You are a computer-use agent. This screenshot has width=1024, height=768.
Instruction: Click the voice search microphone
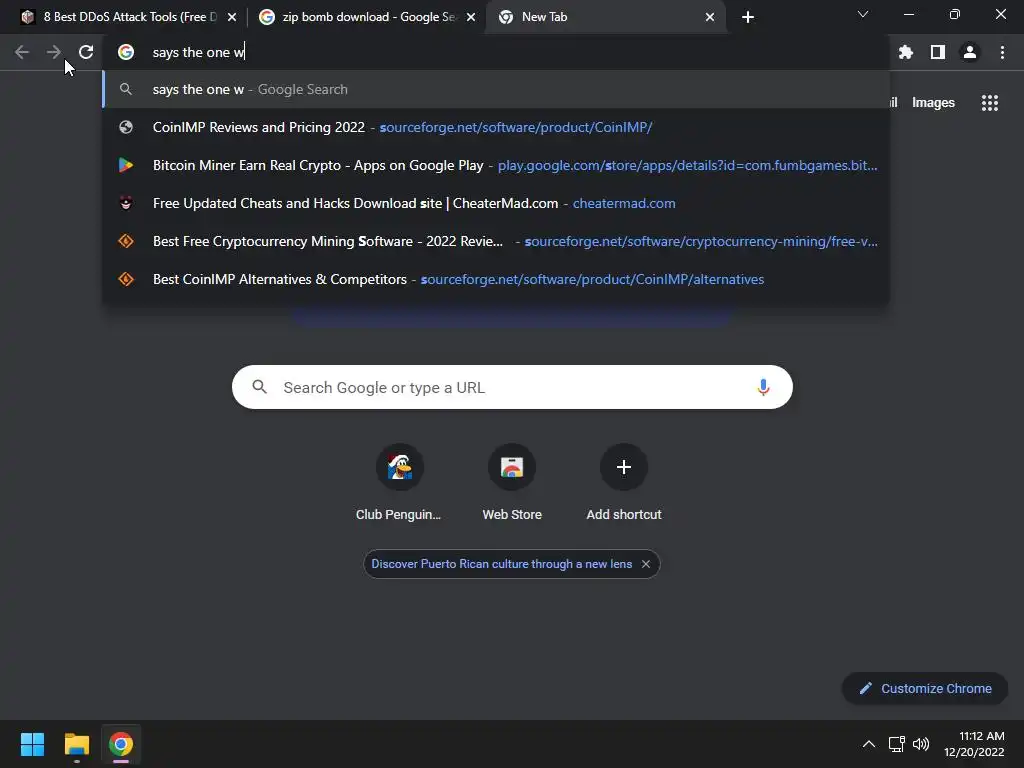point(763,387)
